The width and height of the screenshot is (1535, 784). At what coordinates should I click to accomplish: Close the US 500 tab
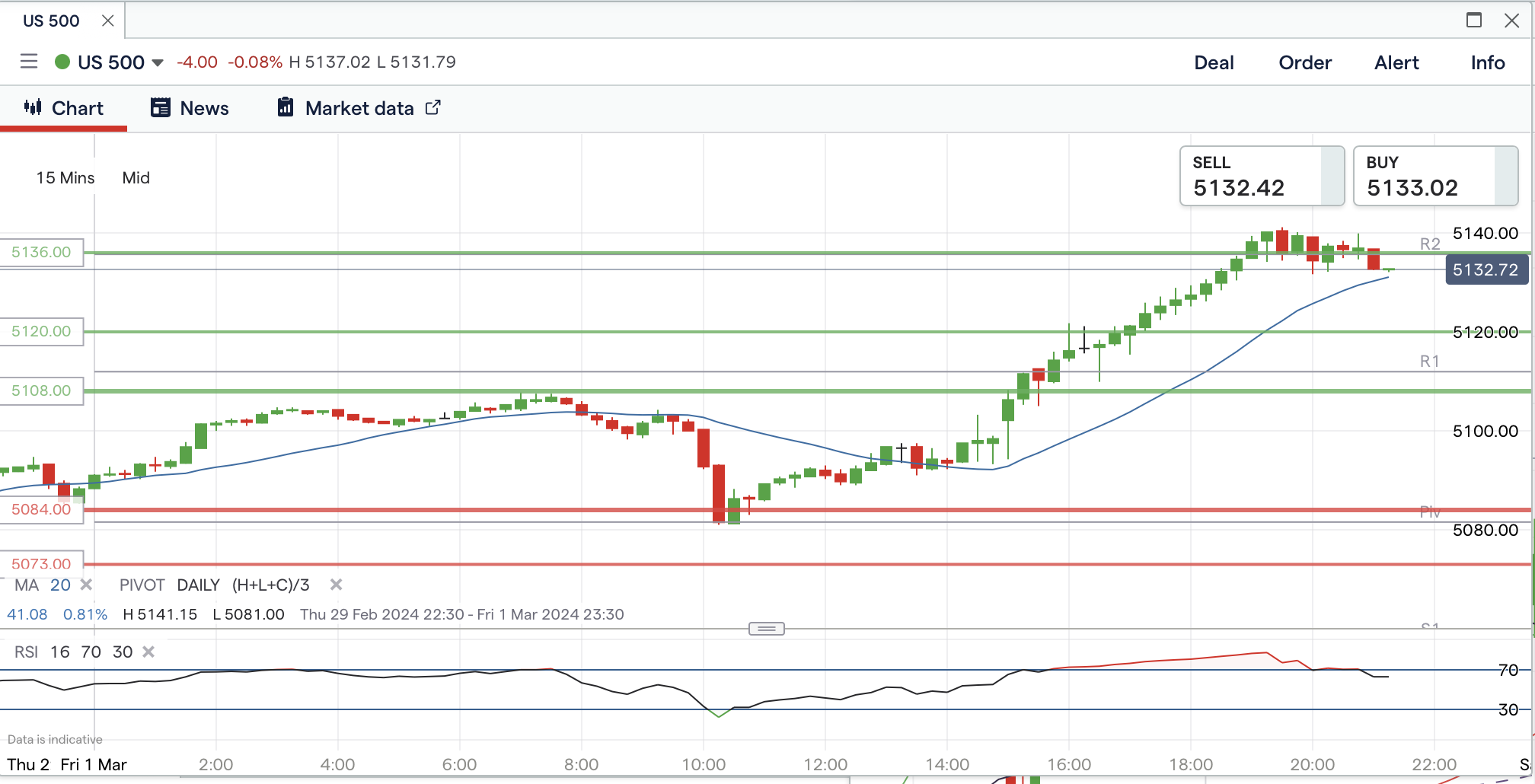(108, 21)
